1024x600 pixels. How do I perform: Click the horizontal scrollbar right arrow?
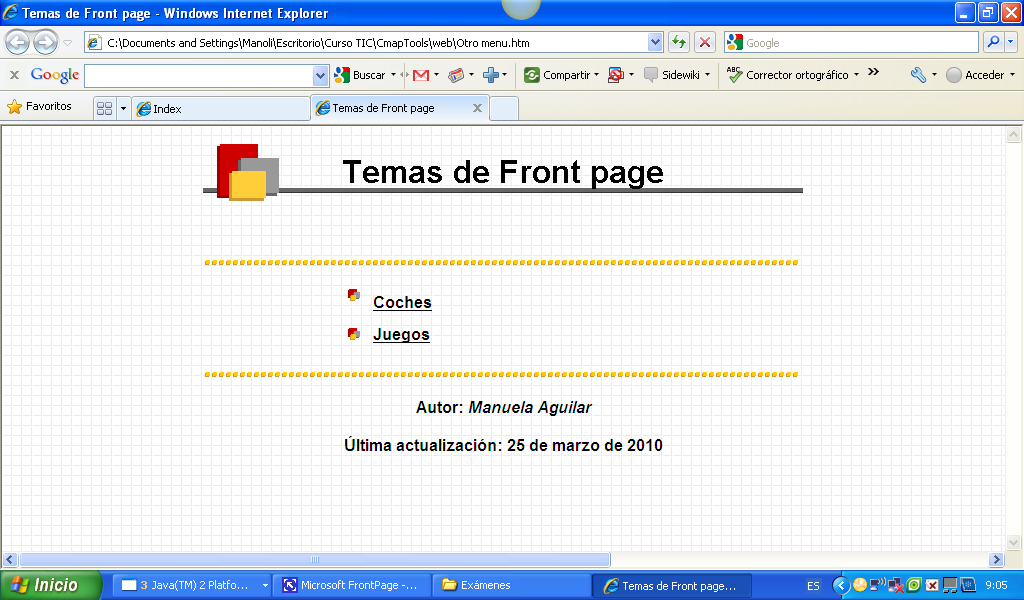[x=996, y=560]
